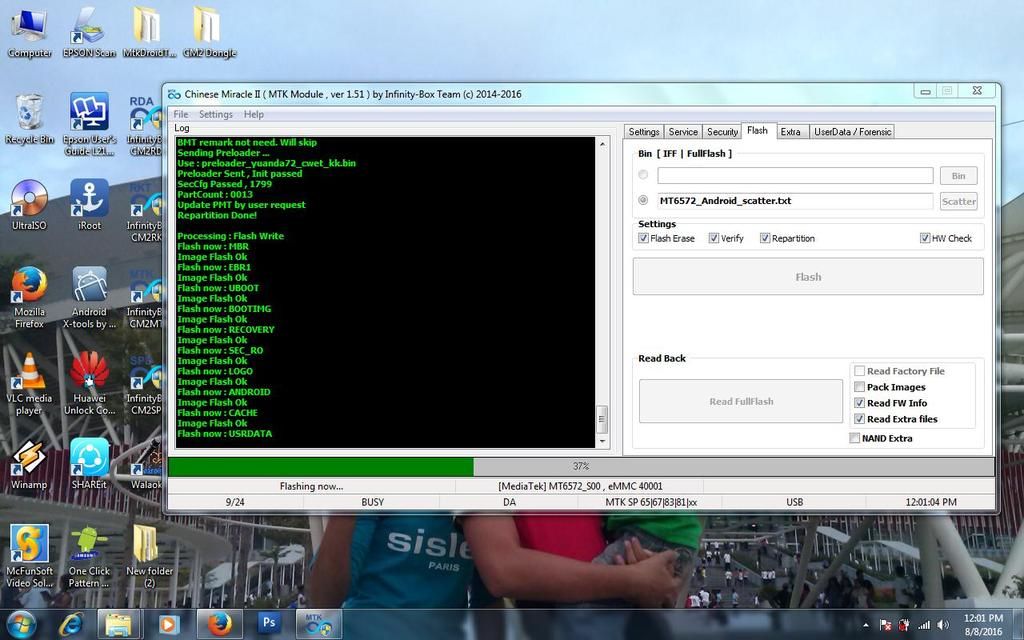The height and width of the screenshot is (640, 1024).
Task: Click the 37% flashing progress bar
Action: [x=581, y=467]
